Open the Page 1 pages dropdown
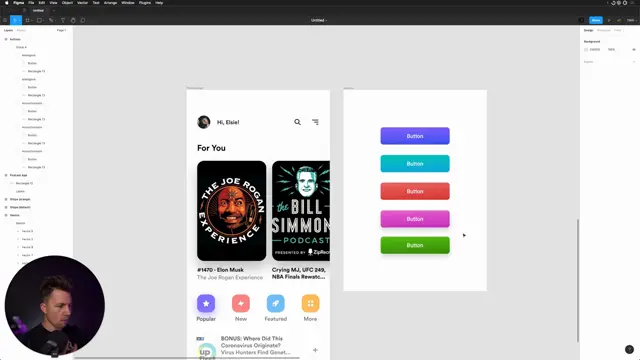Viewport: 640px width, 360px height. tap(61, 30)
